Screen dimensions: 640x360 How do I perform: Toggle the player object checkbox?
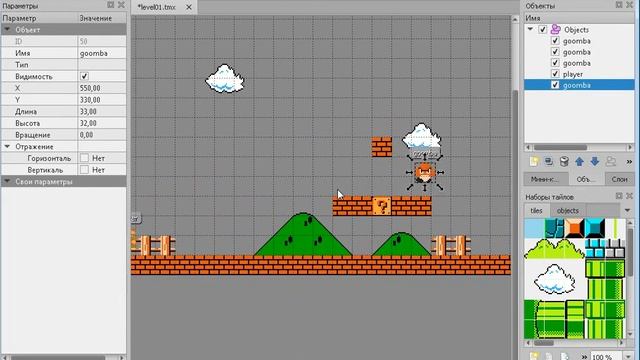(x=555, y=74)
